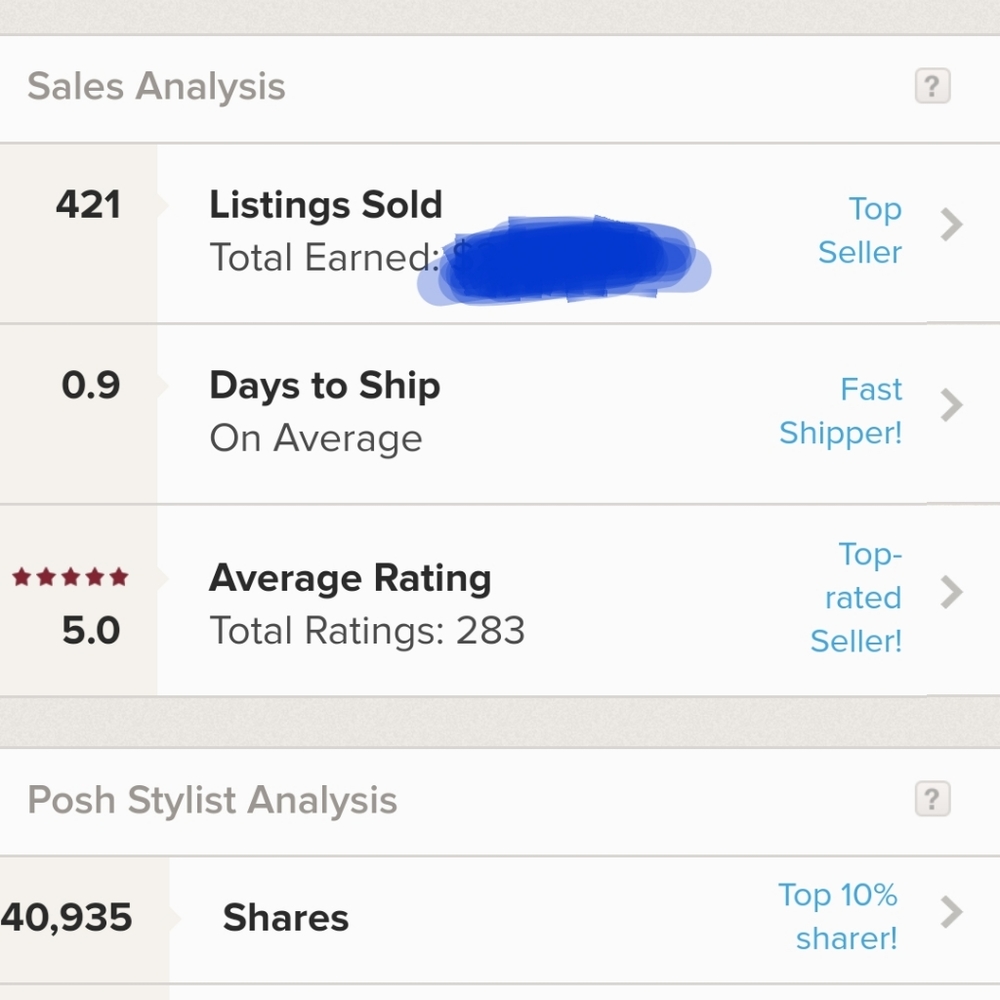This screenshot has width=1000, height=1000.
Task: Select the Listings Sold title
Action: point(325,205)
